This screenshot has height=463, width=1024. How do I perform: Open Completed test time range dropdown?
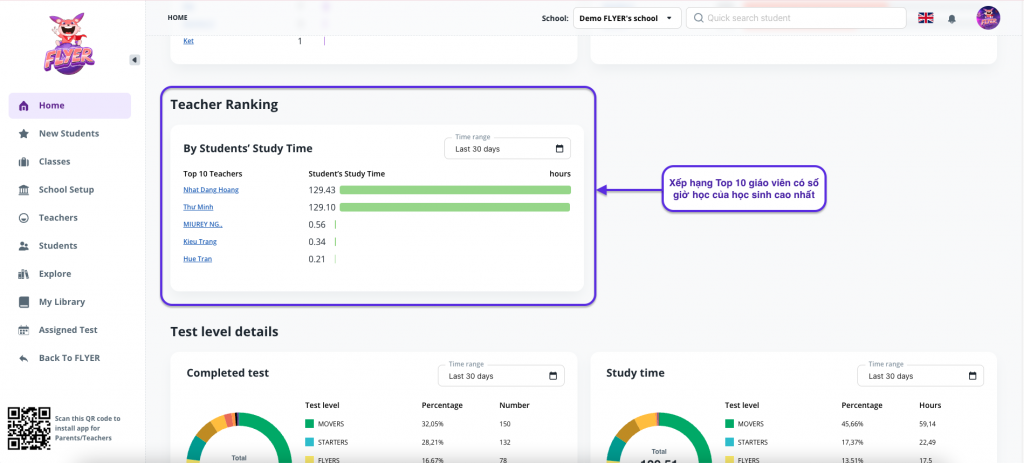501,376
